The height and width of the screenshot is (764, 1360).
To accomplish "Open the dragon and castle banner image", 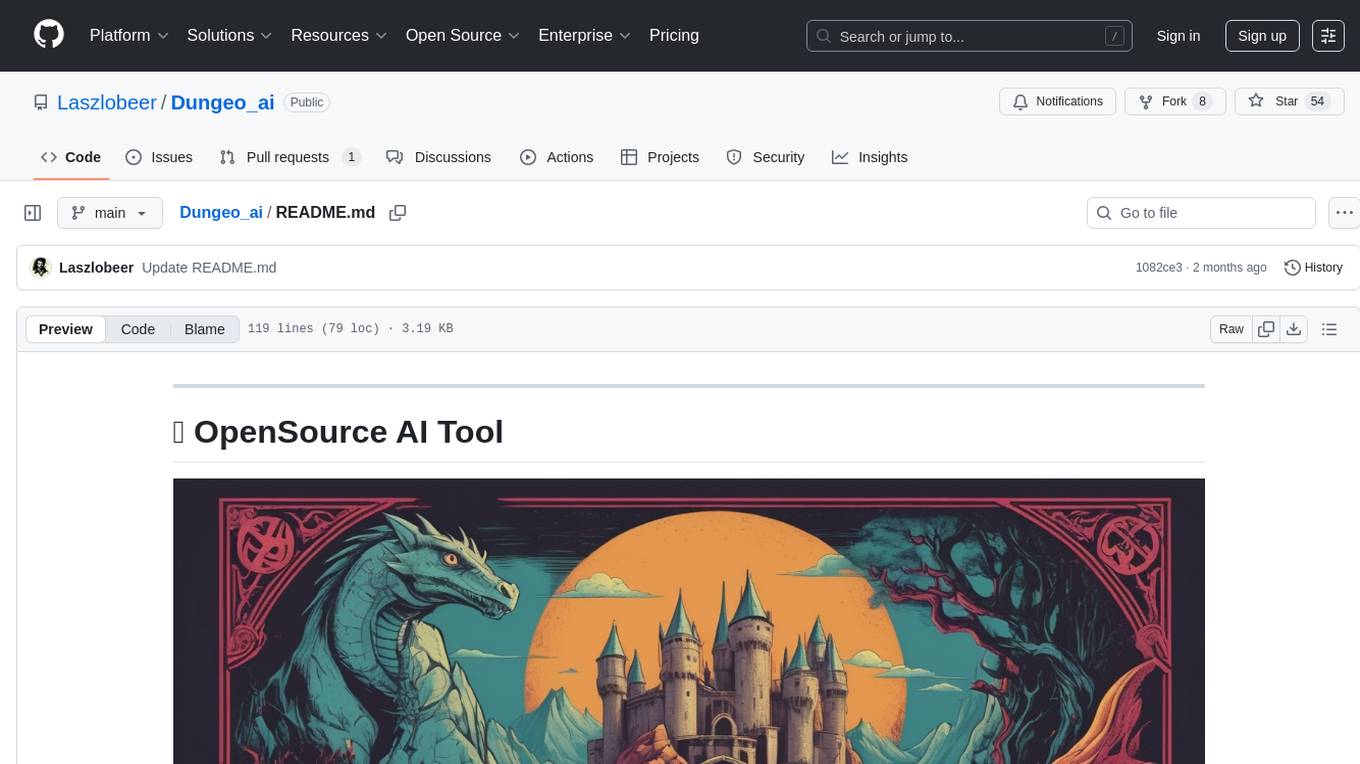I will point(689,621).
